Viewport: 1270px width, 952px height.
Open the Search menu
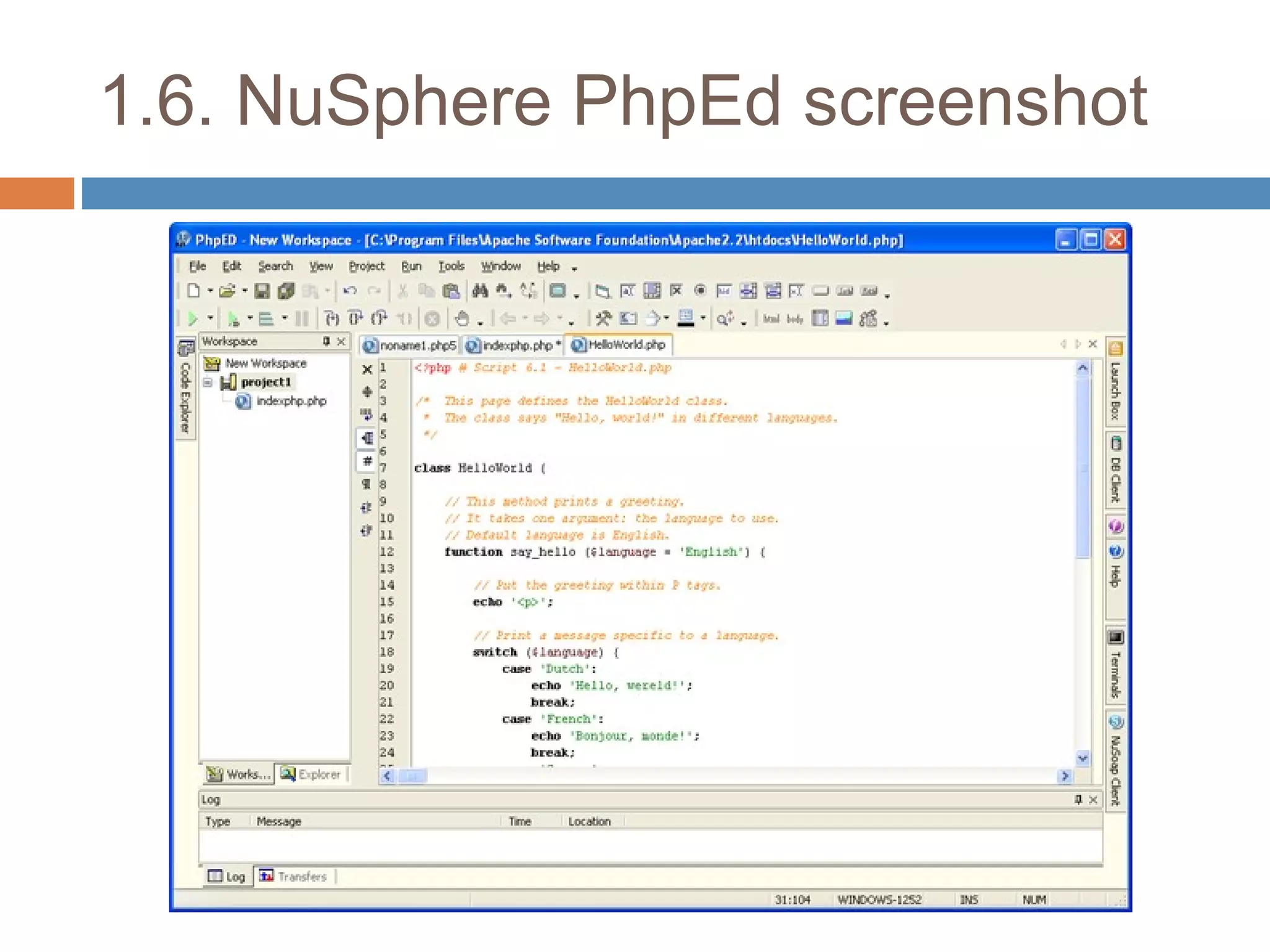275,267
